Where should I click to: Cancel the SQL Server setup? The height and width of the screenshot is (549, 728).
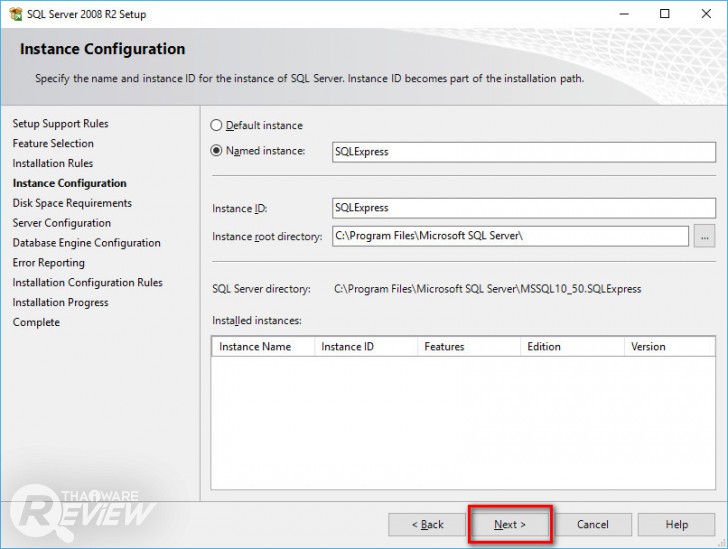click(592, 524)
